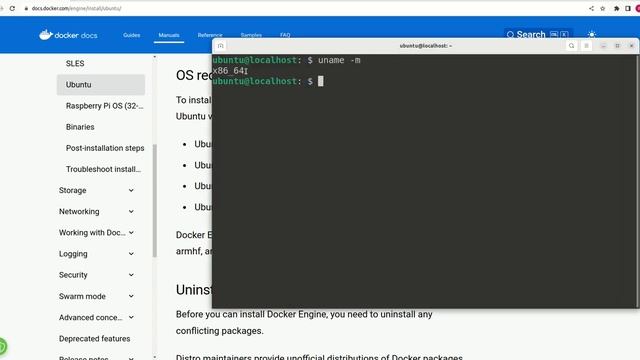Open SLES install page in sidebar
This screenshot has height=360, width=640.
tap(75, 63)
